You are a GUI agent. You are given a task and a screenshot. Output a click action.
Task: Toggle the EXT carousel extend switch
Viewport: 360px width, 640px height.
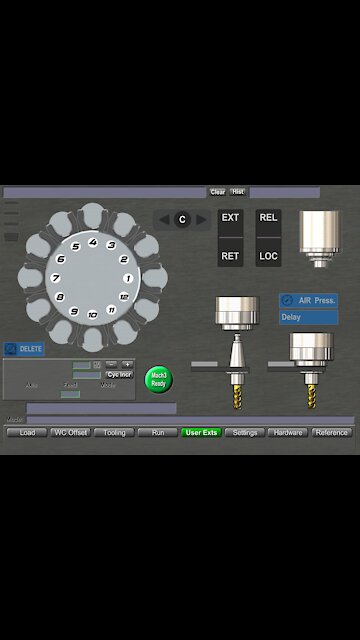pyautogui.click(x=230, y=223)
